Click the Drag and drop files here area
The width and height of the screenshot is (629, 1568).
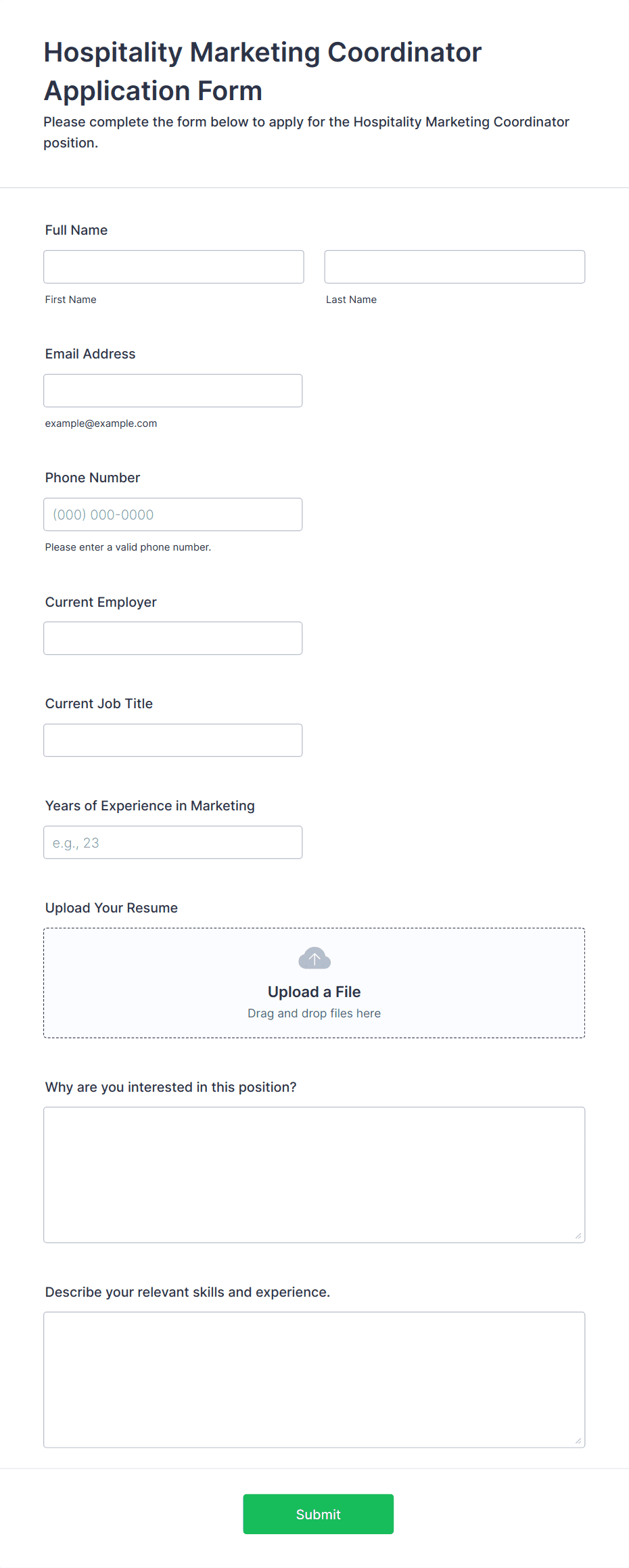(x=314, y=1013)
